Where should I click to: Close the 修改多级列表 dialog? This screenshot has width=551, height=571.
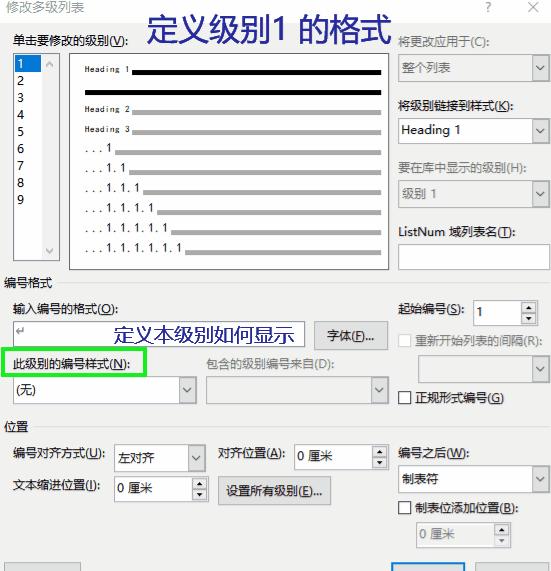tap(533, 7)
